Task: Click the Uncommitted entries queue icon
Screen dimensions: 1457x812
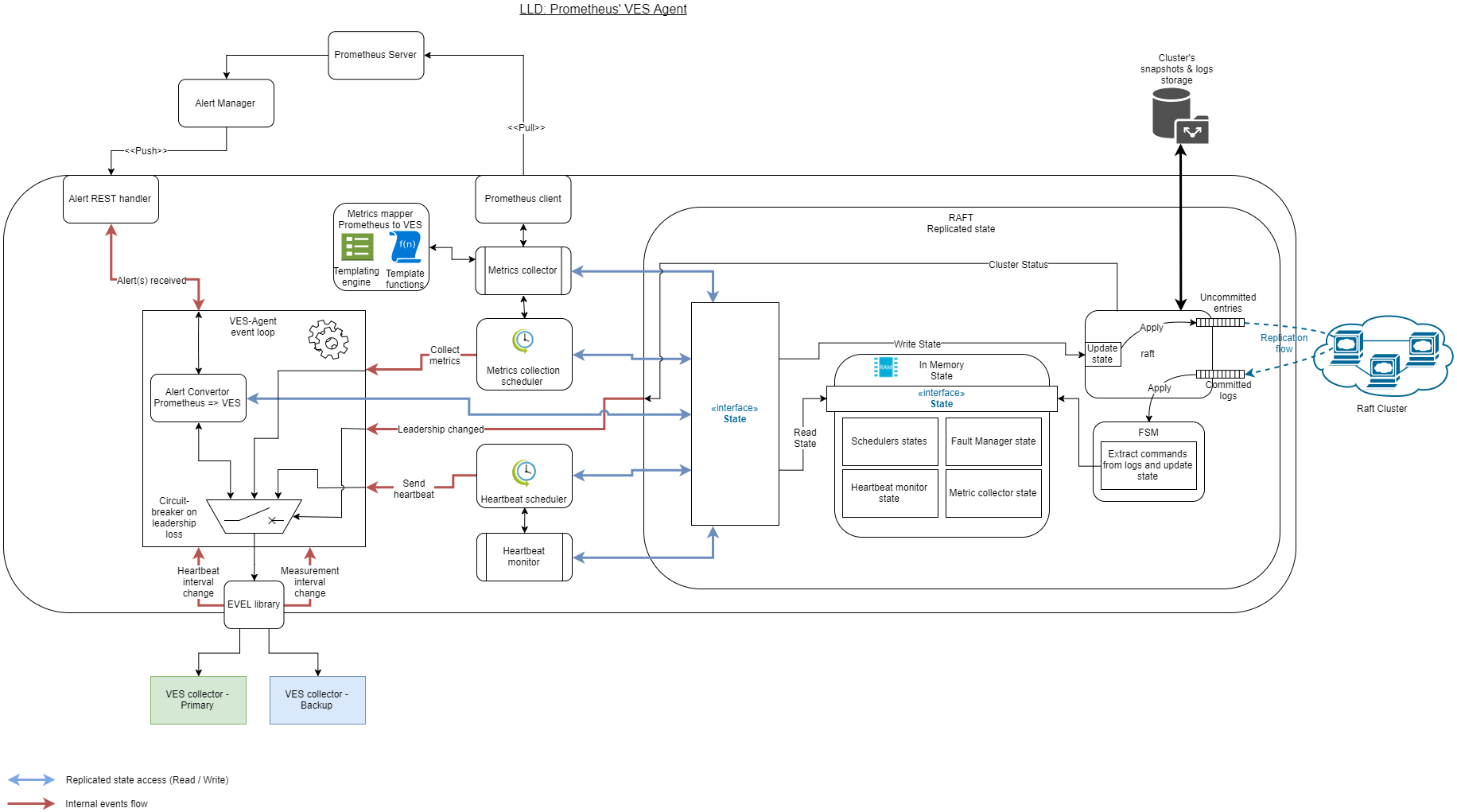Action: (x=1220, y=322)
